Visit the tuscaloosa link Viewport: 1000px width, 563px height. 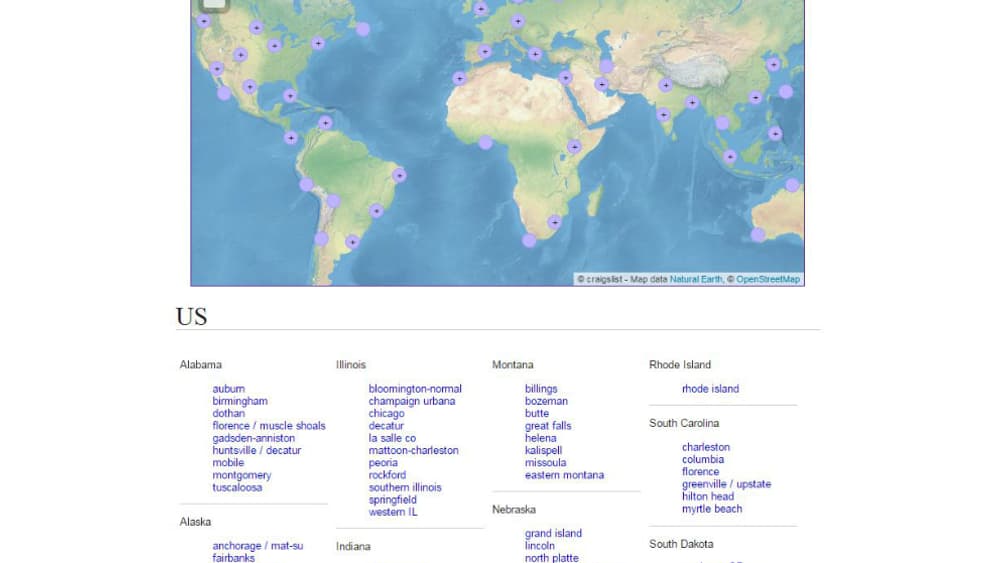pos(237,487)
